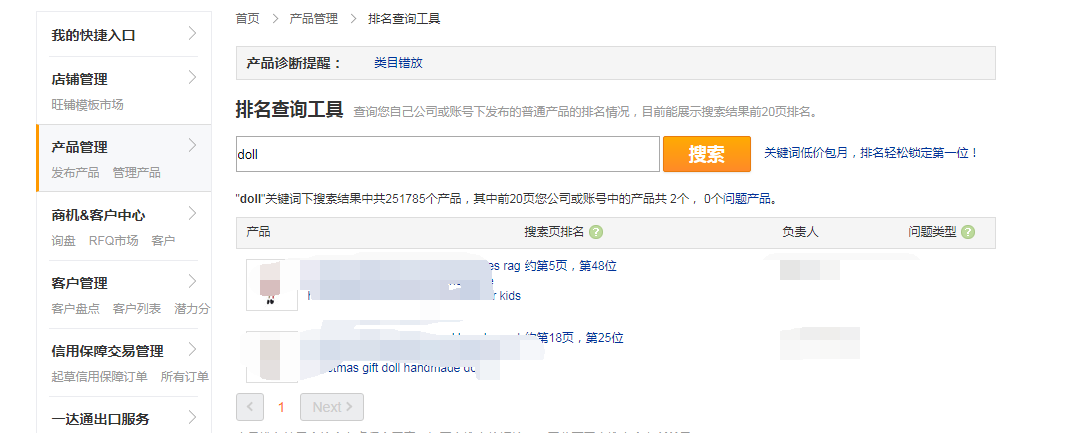Open 发布产品 in sidebar
Image resolution: width=1081 pixels, height=433 pixels.
pyautogui.click(x=75, y=172)
